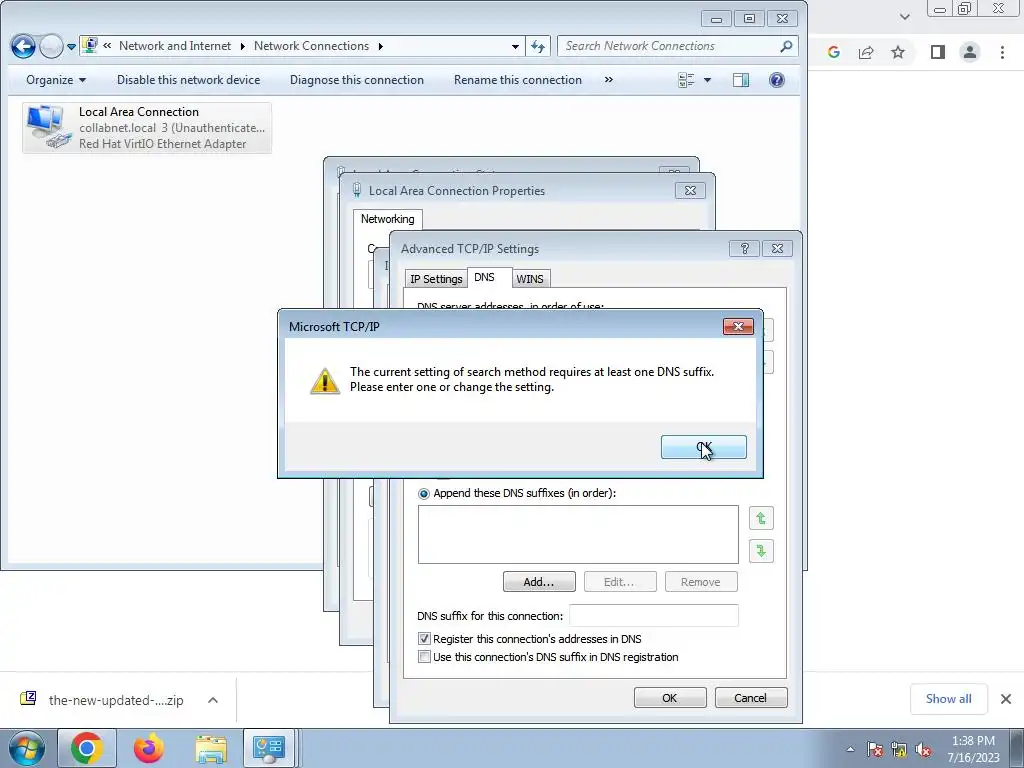Open the Windows Start menu
Image resolution: width=1024 pixels, height=768 pixels.
[26, 748]
